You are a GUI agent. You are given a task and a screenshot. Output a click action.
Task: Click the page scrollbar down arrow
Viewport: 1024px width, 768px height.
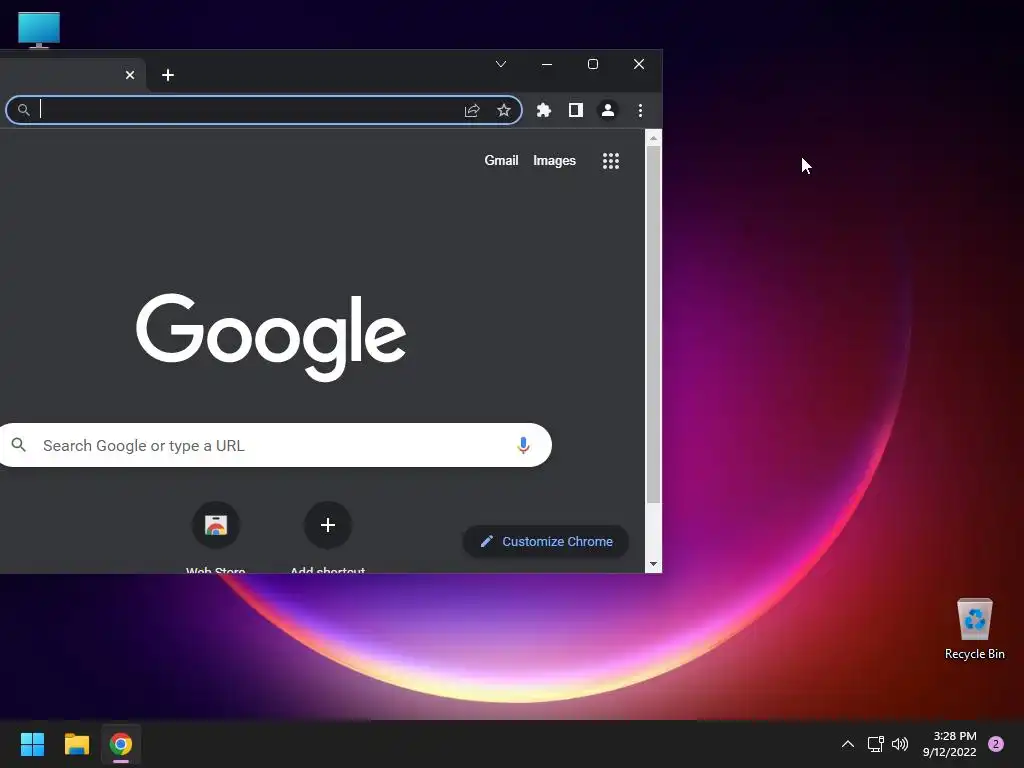[x=653, y=564]
